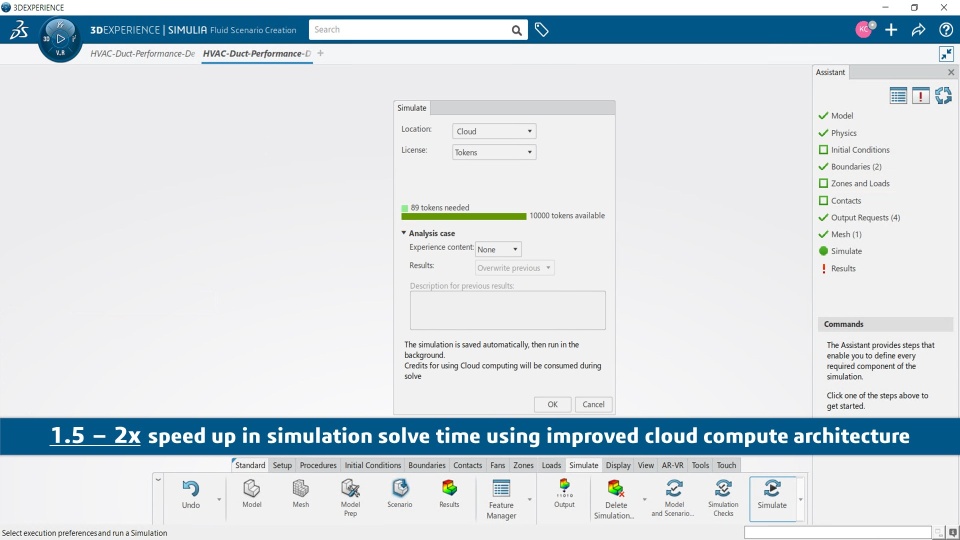The image size is (960, 540).
Task: Click the Delete Simulation tool
Action: (x=616, y=500)
